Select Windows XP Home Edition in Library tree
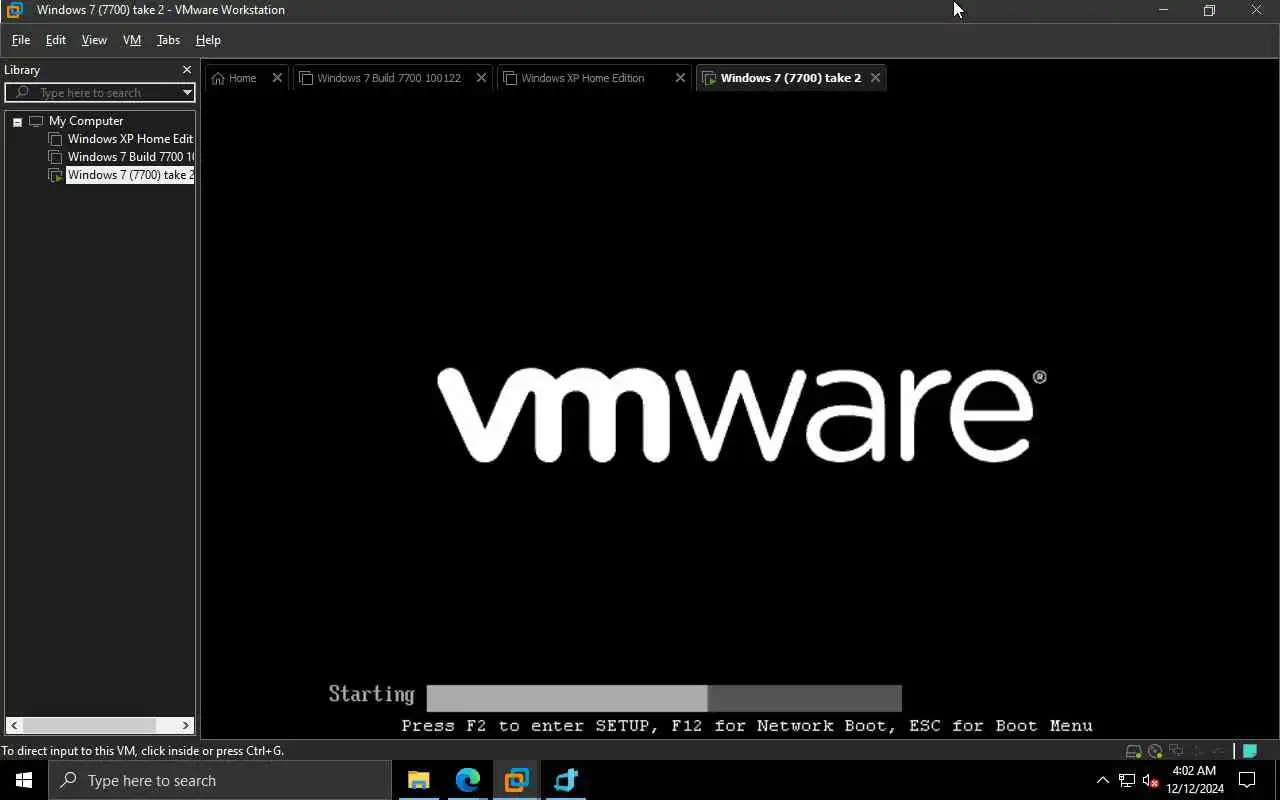Screen dimensions: 1280x800 click(x=130, y=139)
